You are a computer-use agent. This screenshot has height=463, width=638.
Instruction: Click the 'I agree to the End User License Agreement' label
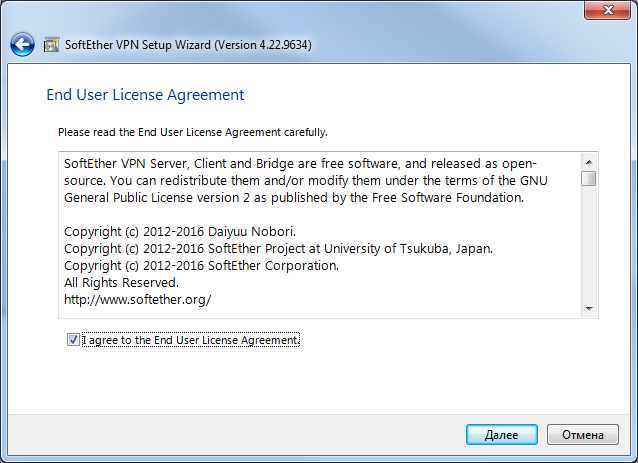[x=191, y=340]
